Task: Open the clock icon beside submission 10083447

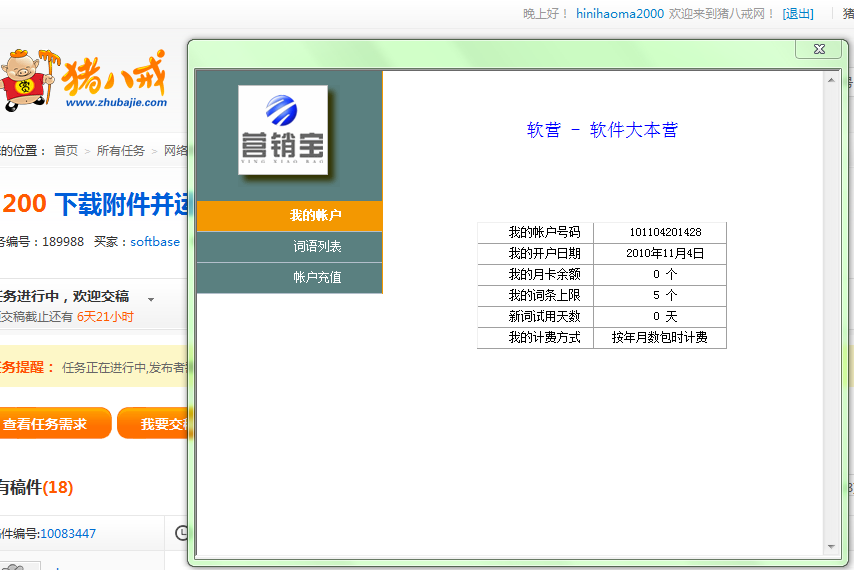Action: (x=182, y=532)
